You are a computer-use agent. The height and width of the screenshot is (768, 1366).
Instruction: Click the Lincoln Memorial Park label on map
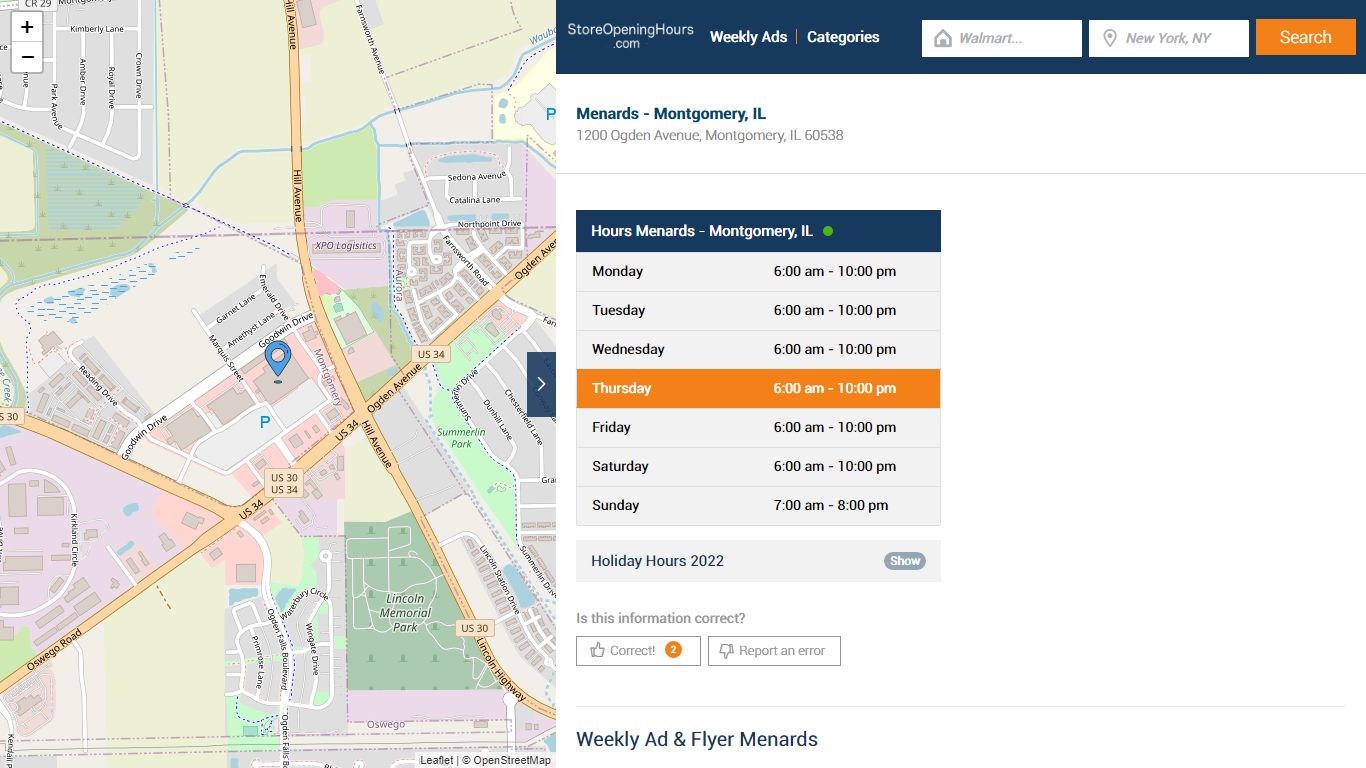point(405,613)
